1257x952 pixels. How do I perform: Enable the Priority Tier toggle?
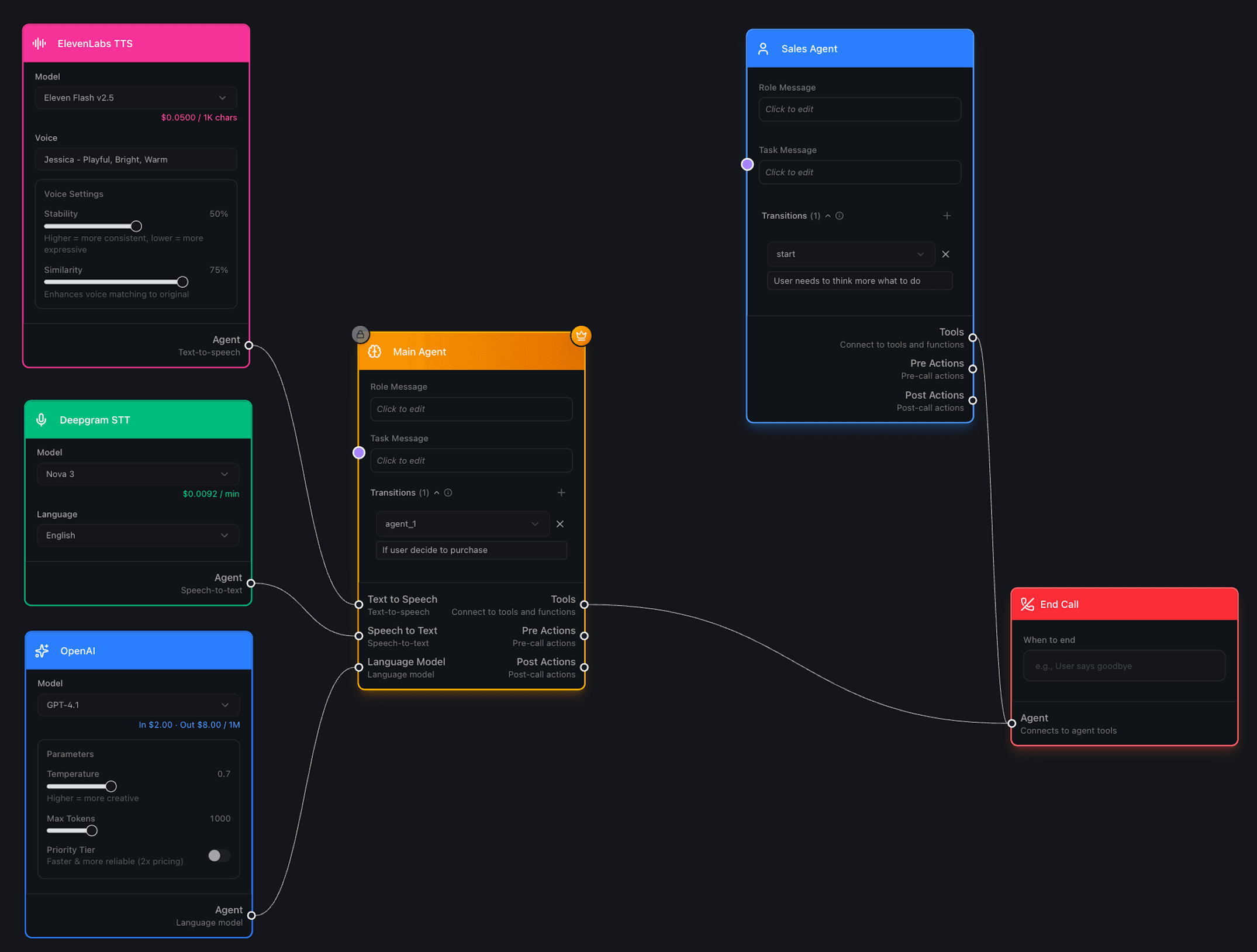coord(218,856)
